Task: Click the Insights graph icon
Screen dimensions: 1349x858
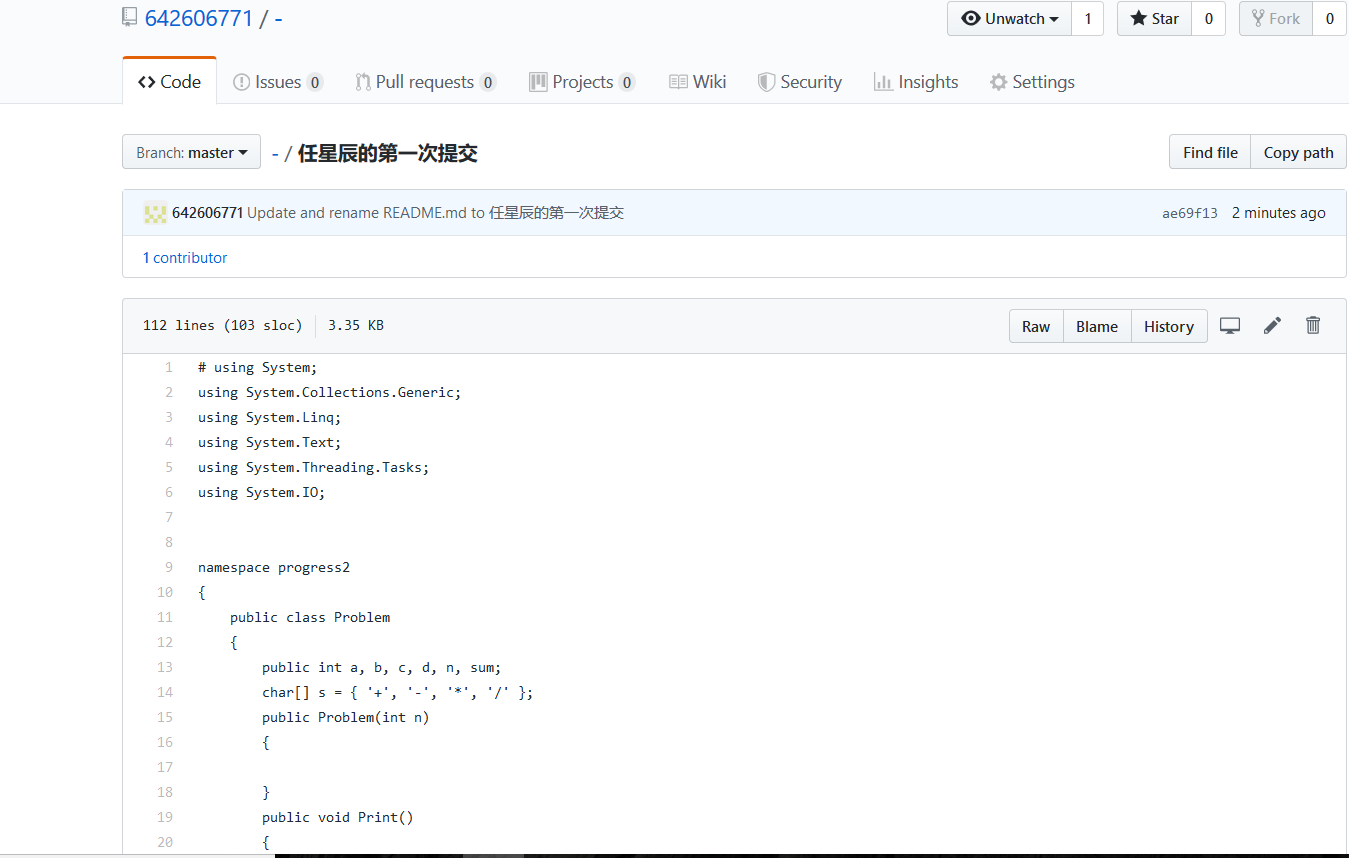Action: tap(882, 82)
